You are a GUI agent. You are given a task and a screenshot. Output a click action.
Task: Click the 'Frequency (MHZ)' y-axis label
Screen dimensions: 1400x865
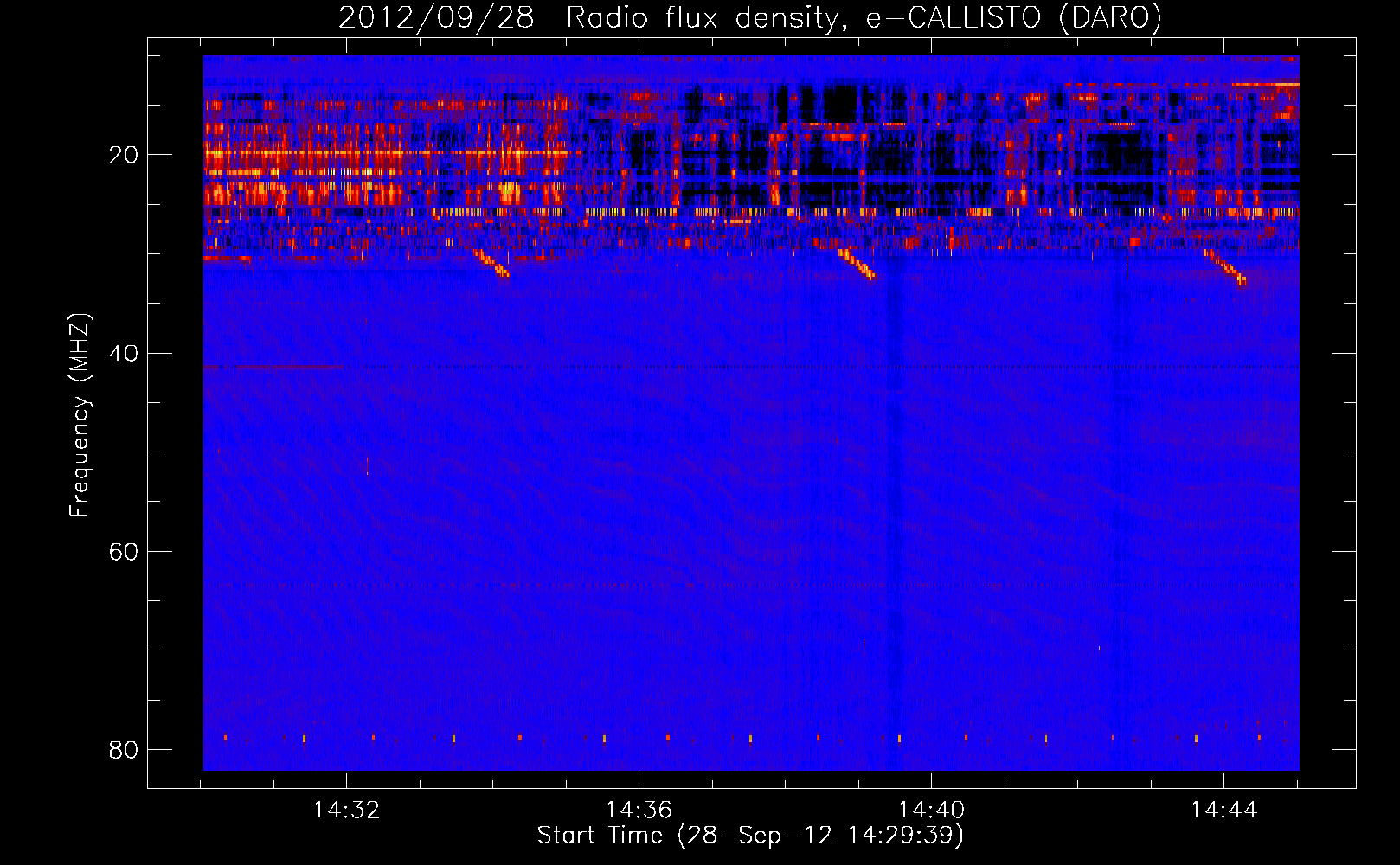point(79,415)
